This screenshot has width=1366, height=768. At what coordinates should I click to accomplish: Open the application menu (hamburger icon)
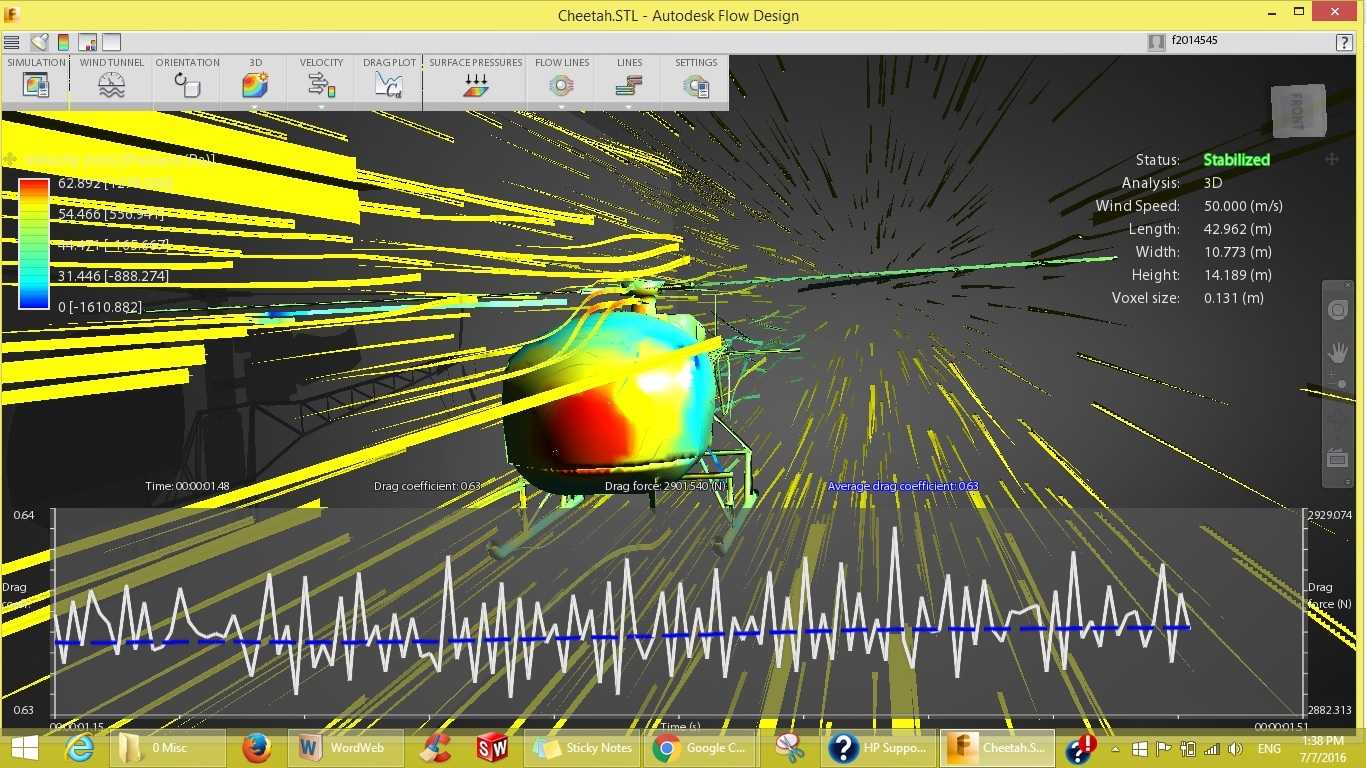click(12, 42)
